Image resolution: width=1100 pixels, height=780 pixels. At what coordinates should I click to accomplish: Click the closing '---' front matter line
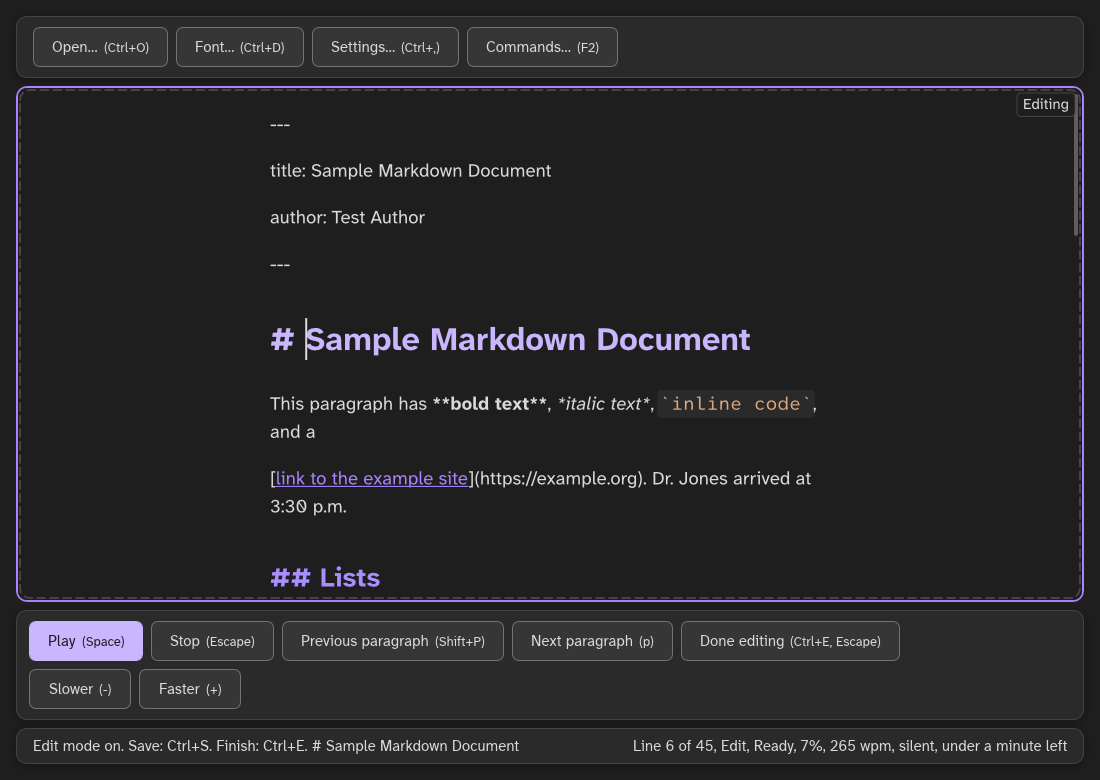[x=280, y=264]
